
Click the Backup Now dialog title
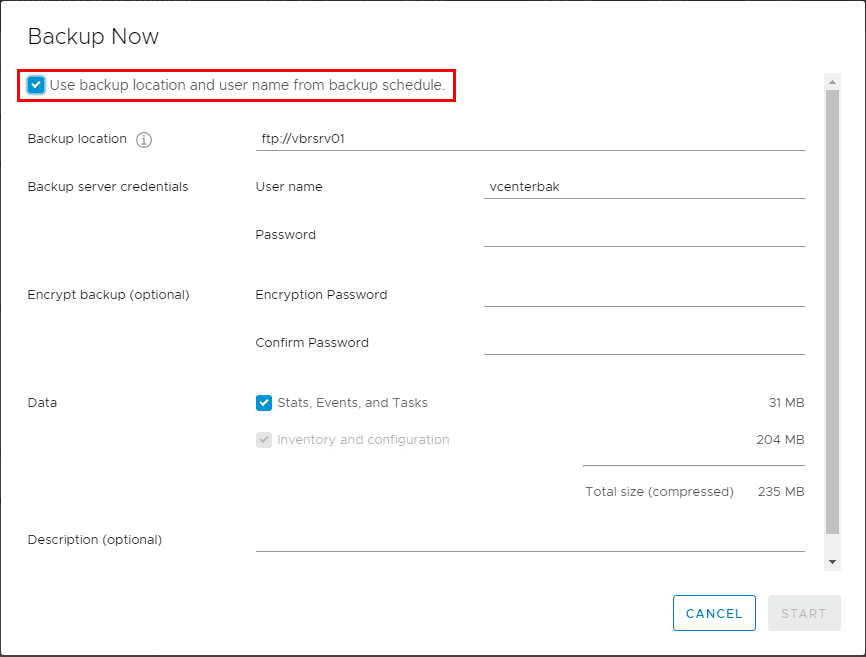[x=93, y=37]
